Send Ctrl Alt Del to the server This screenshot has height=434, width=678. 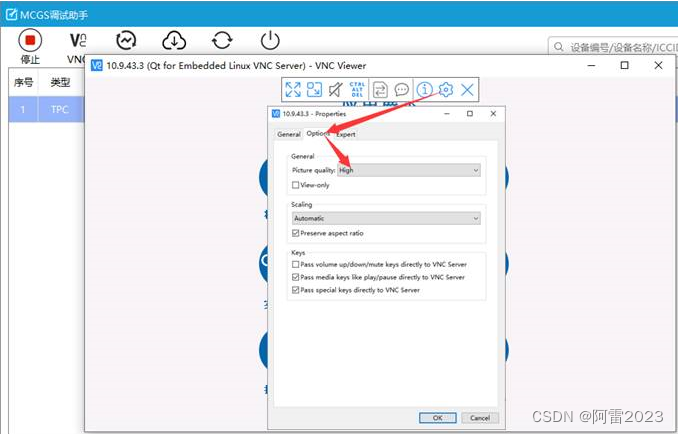pyautogui.click(x=357, y=89)
